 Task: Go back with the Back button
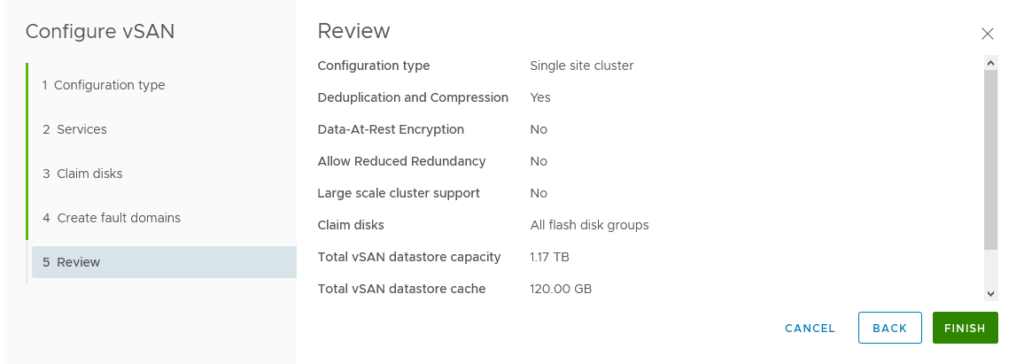click(889, 328)
